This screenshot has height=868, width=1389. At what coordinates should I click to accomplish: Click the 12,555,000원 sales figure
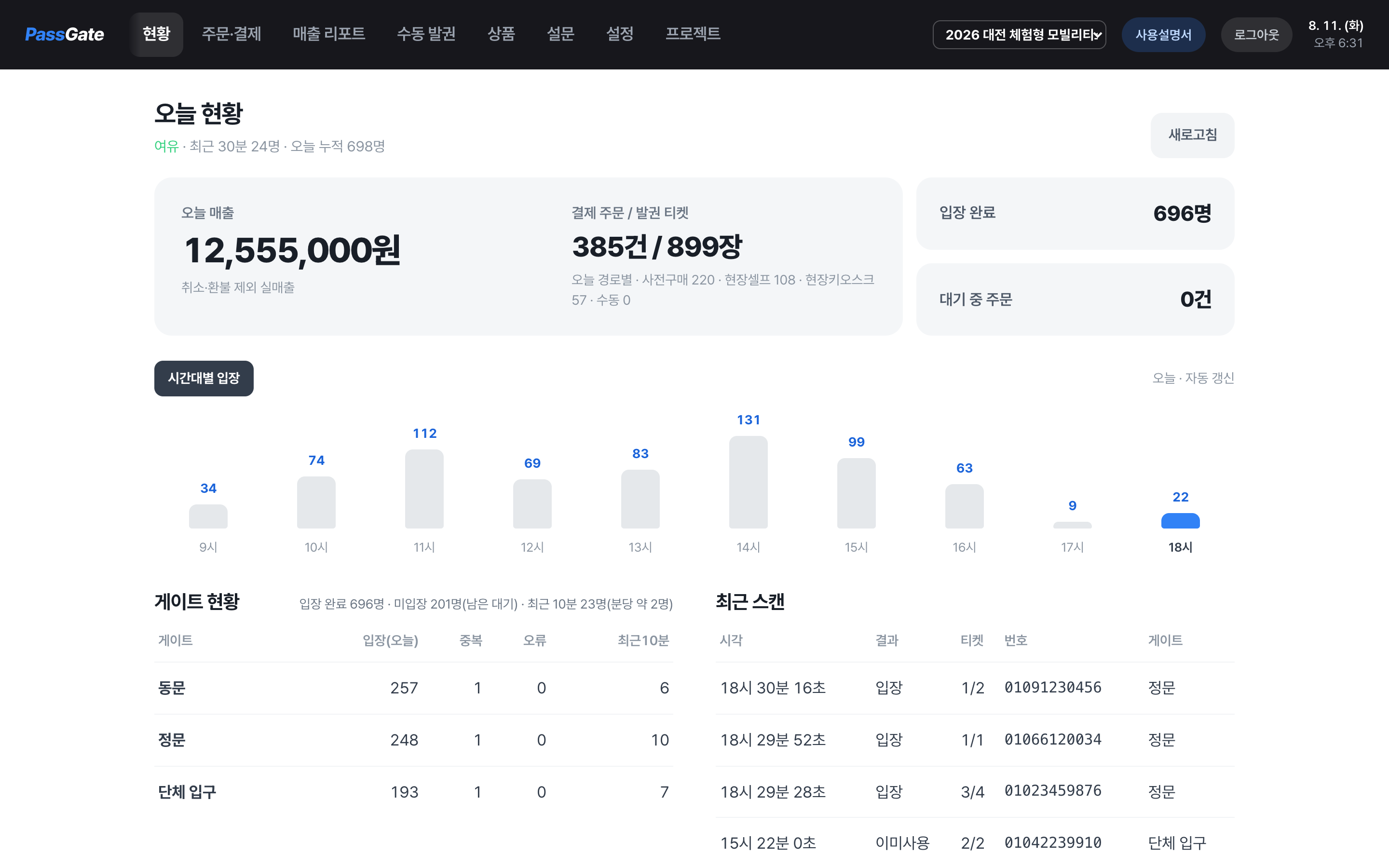pyautogui.click(x=292, y=251)
